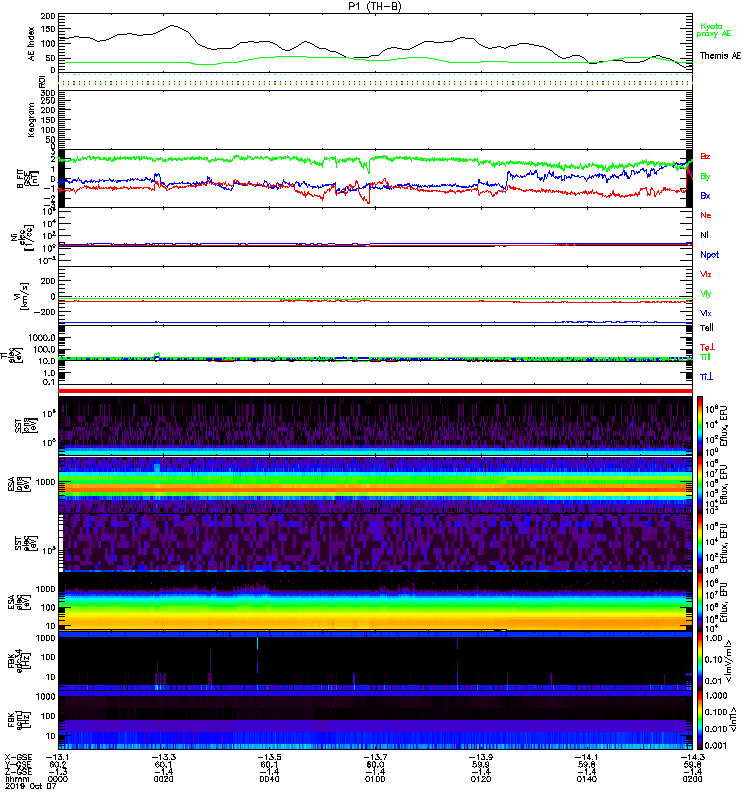Click the blue Bx legend label
The width and height of the screenshot is (750, 800).
705,196
